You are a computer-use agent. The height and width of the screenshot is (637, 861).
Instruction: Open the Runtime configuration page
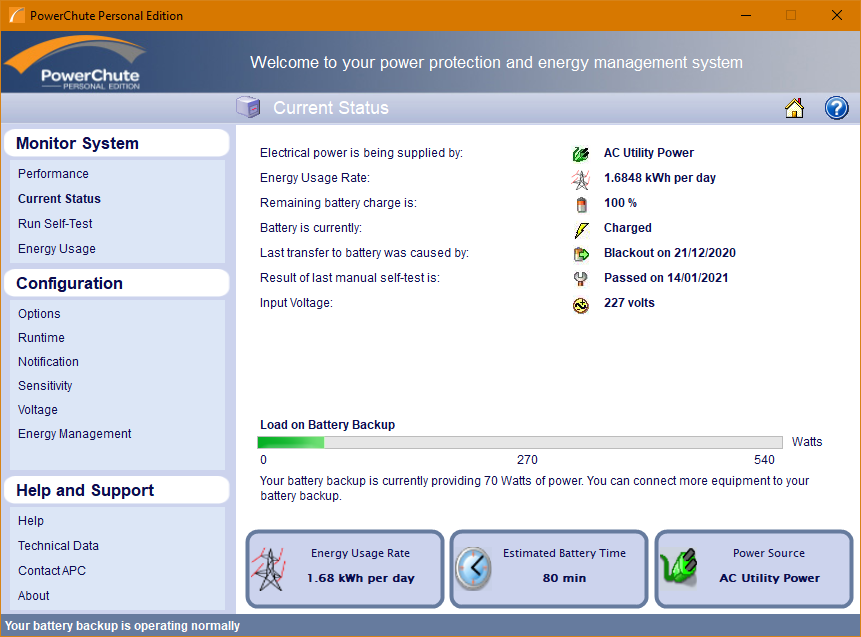tap(41, 338)
